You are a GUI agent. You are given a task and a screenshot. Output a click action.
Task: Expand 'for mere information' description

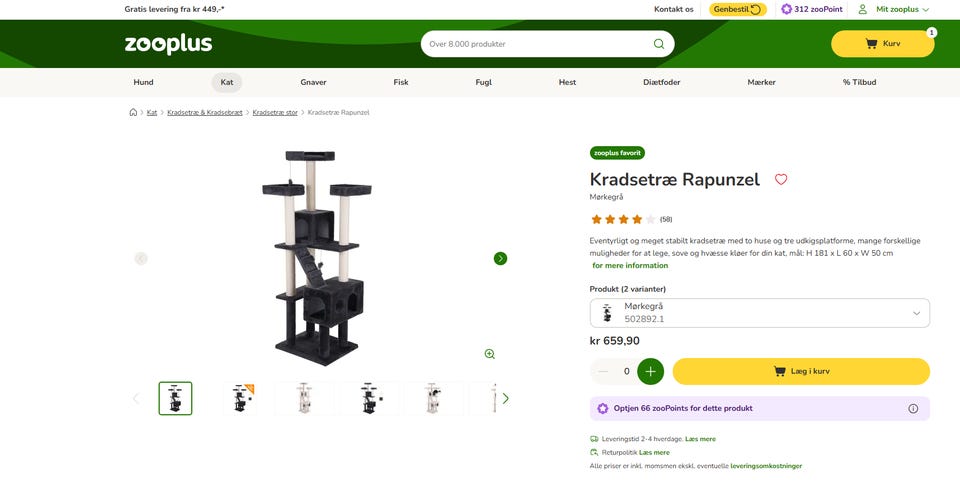pos(630,266)
